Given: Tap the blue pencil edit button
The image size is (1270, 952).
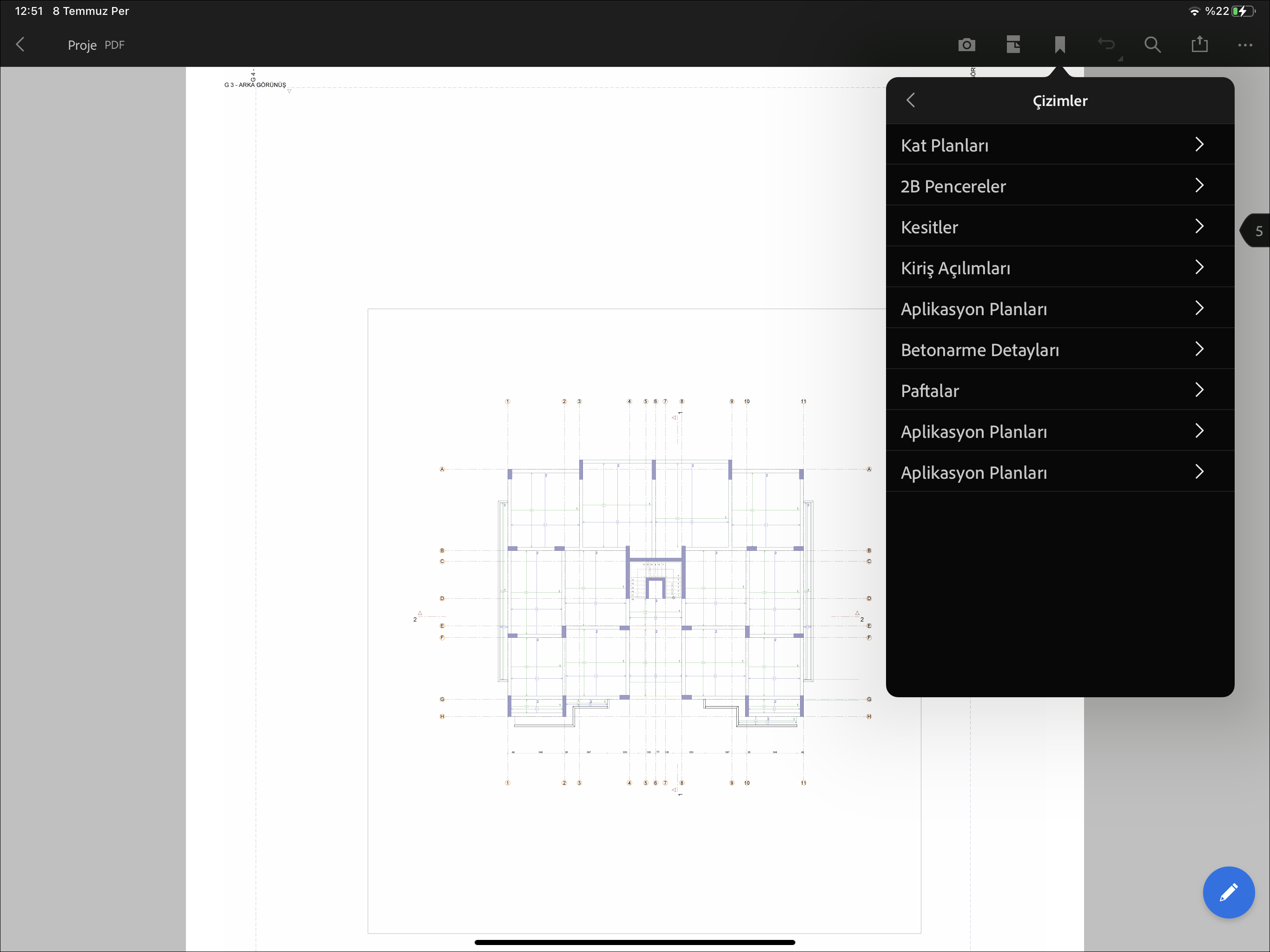Looking at the screenshot, I should [x=1228, y=892].
